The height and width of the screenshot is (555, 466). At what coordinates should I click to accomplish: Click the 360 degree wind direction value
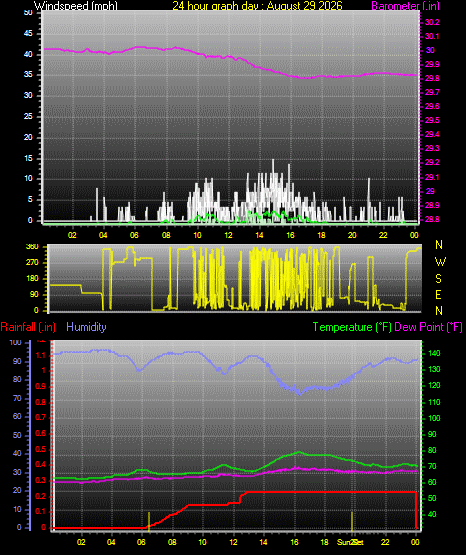coord(32,247)
